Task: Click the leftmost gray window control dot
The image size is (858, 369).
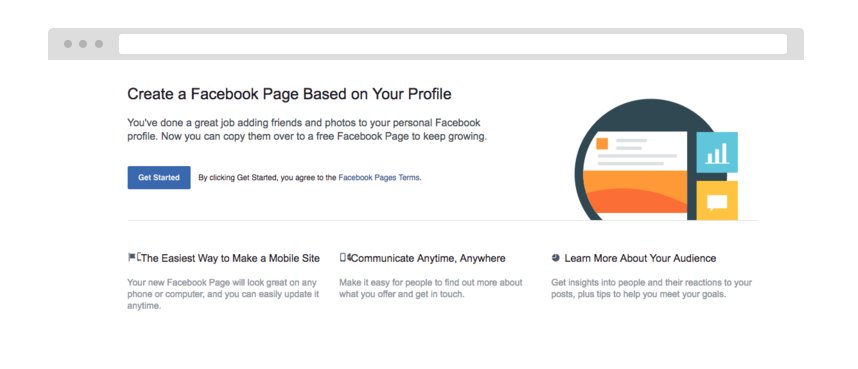Action: coord(68,44)
